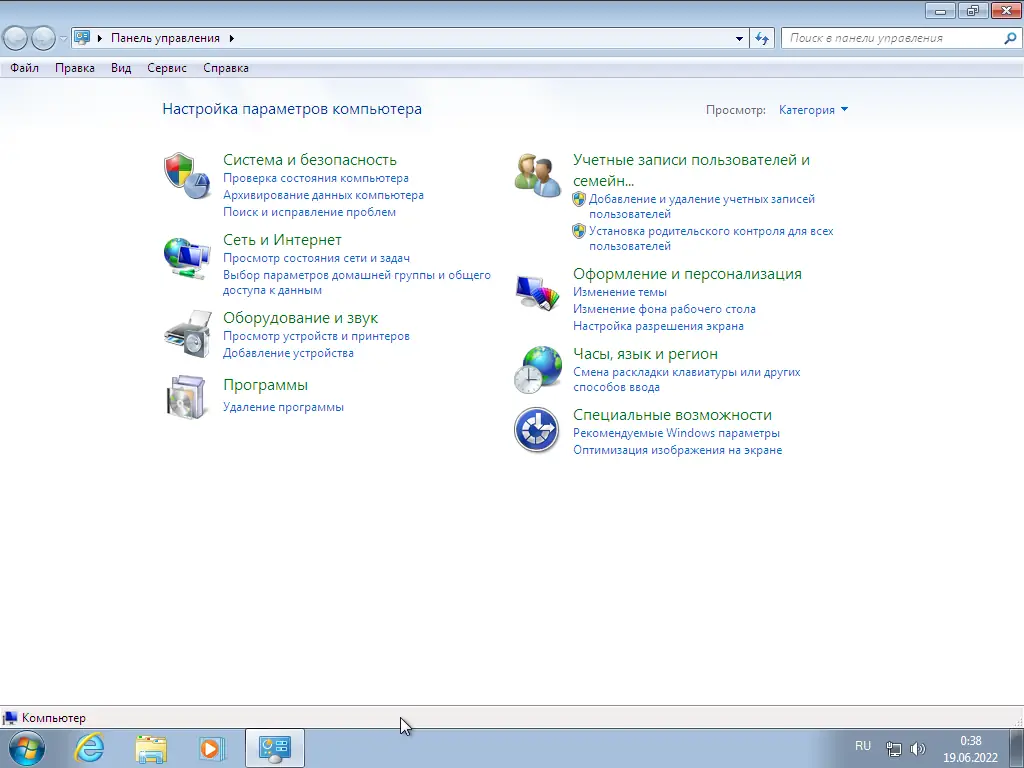The image size is (1024, 768).
Task: Click the RU language indicator
Action: coord(863,746)
